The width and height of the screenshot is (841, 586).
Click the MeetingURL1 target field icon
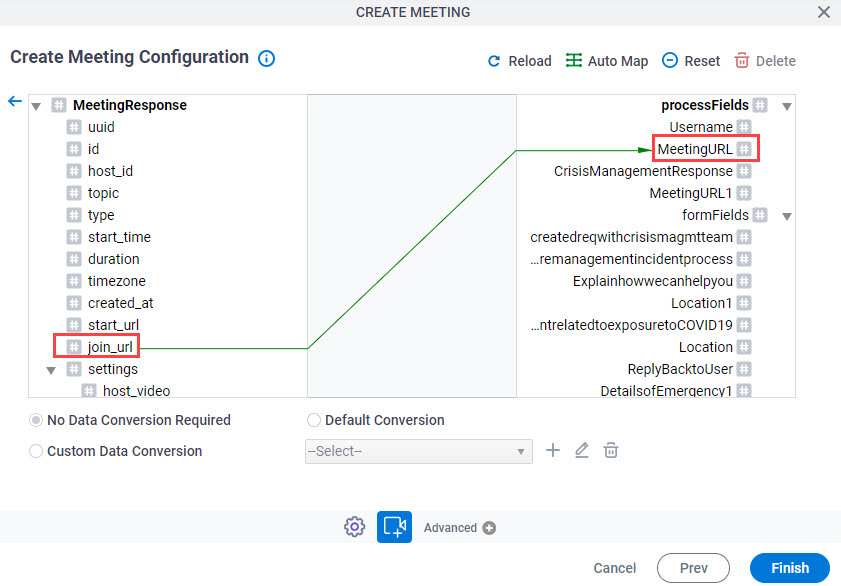tap(744, 193)
